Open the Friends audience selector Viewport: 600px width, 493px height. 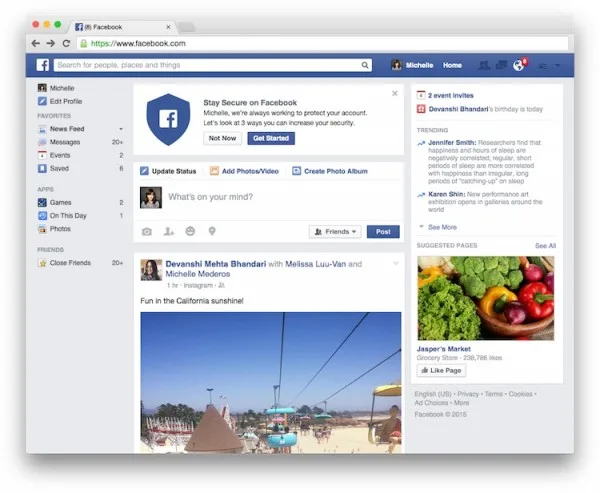[x=335, y=232]
